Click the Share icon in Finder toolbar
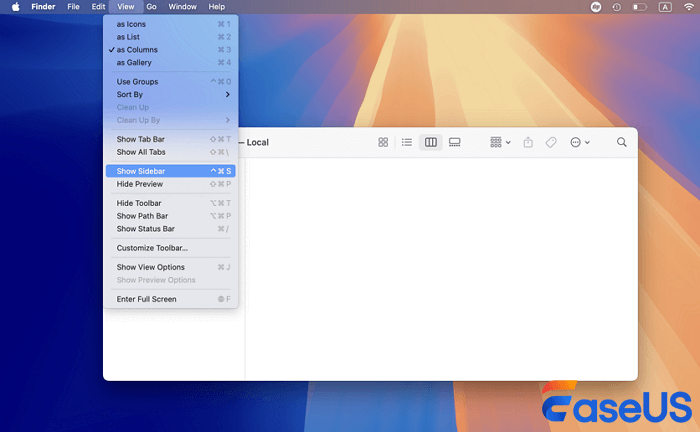 (x=528, y=143)
